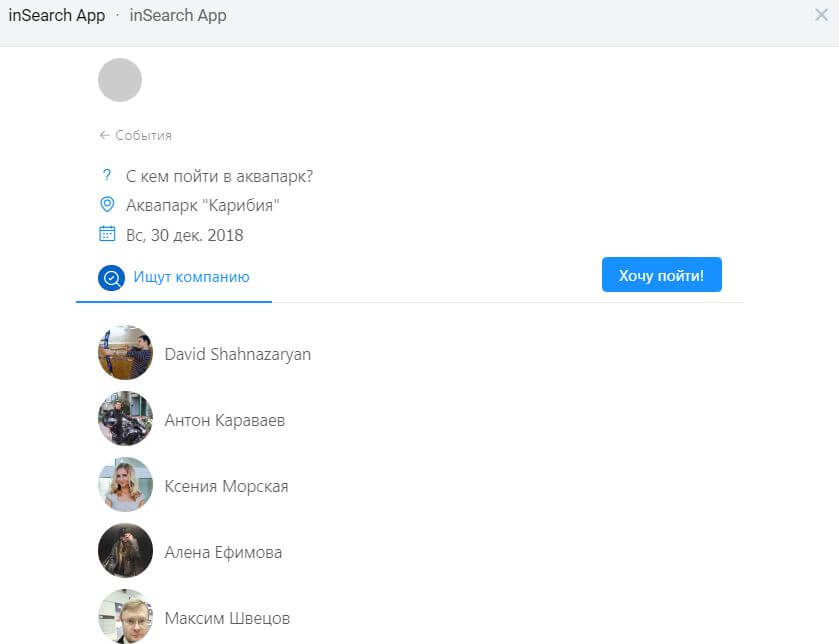Open Алена Ефимова profile name
This screenshot has height=644, width=839.
pyautogui.click(x=223, y=552)
